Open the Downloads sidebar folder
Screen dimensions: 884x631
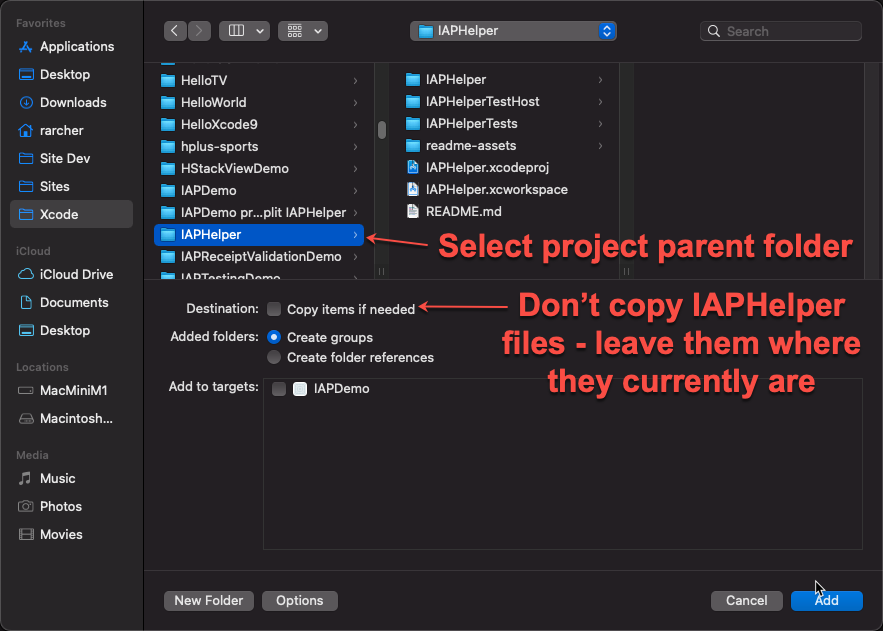(71, 103)
